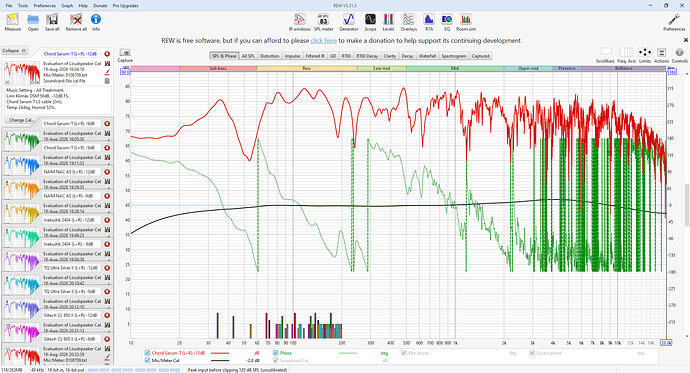
Task: Switch to the Spectrogram tab
Action: coord(454,56)
